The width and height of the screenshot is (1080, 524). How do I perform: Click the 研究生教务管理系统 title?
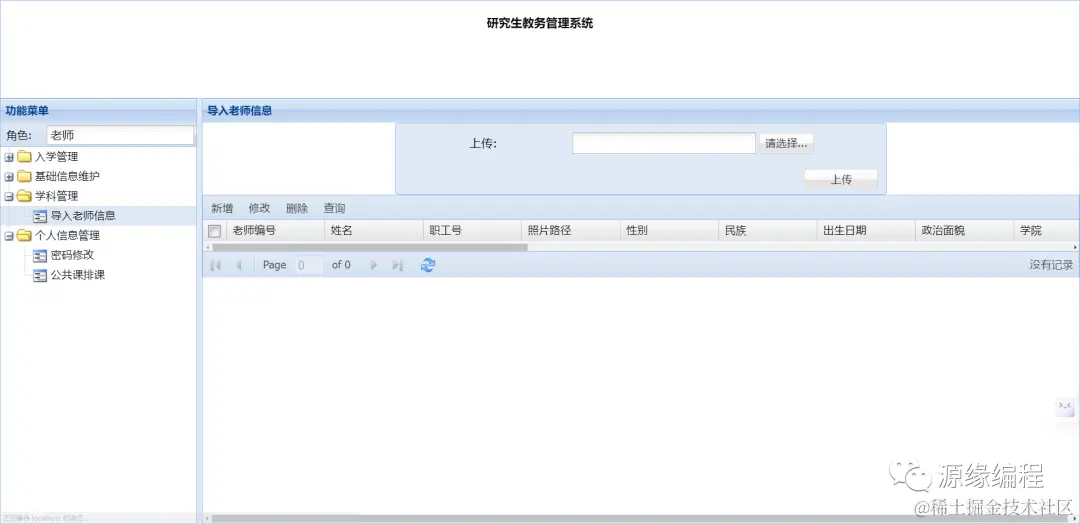[540, 23]
